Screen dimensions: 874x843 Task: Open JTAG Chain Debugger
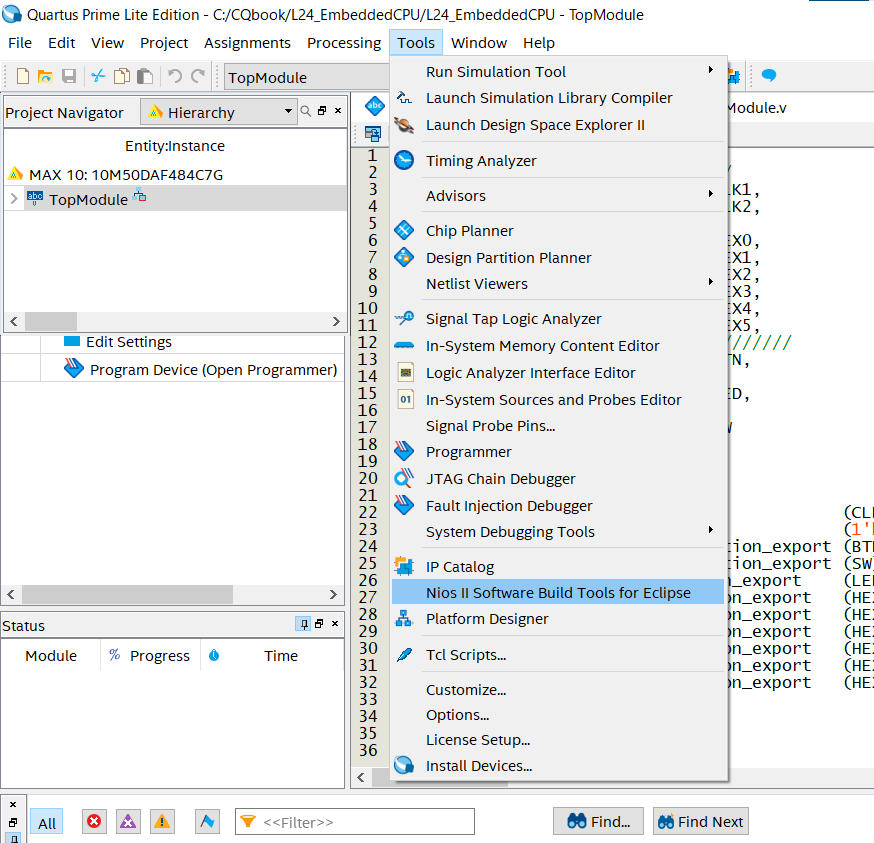558,479
